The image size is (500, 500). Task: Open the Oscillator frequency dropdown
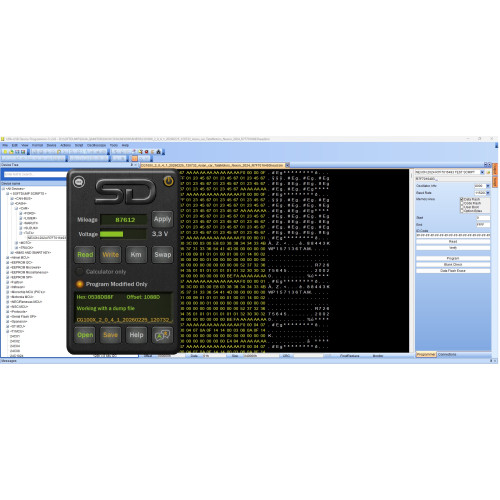coord(488,186)
